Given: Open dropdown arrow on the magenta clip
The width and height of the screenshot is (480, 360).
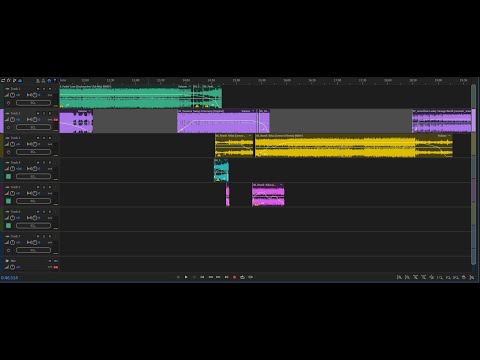Looking at the screenshot, I should pyautogui.click(x=281, y=185).
